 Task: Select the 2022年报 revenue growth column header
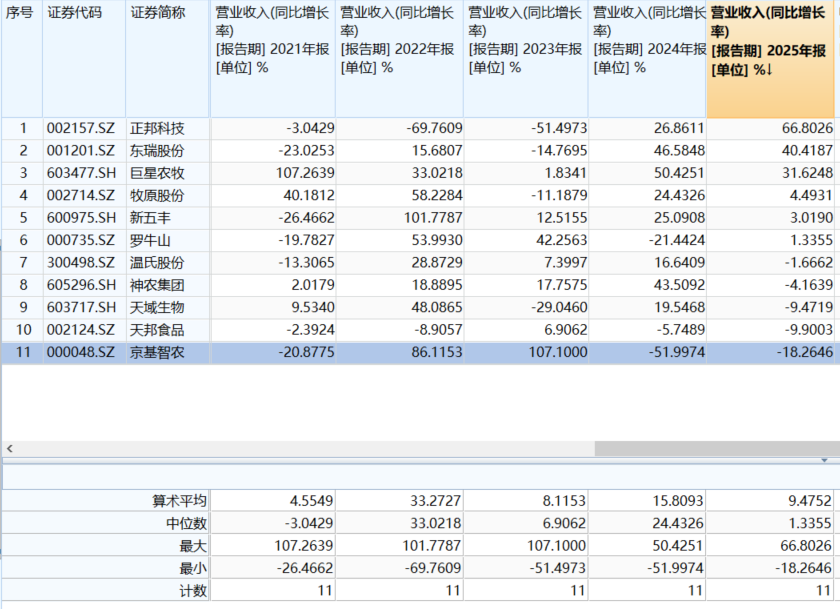pos(399,59)
